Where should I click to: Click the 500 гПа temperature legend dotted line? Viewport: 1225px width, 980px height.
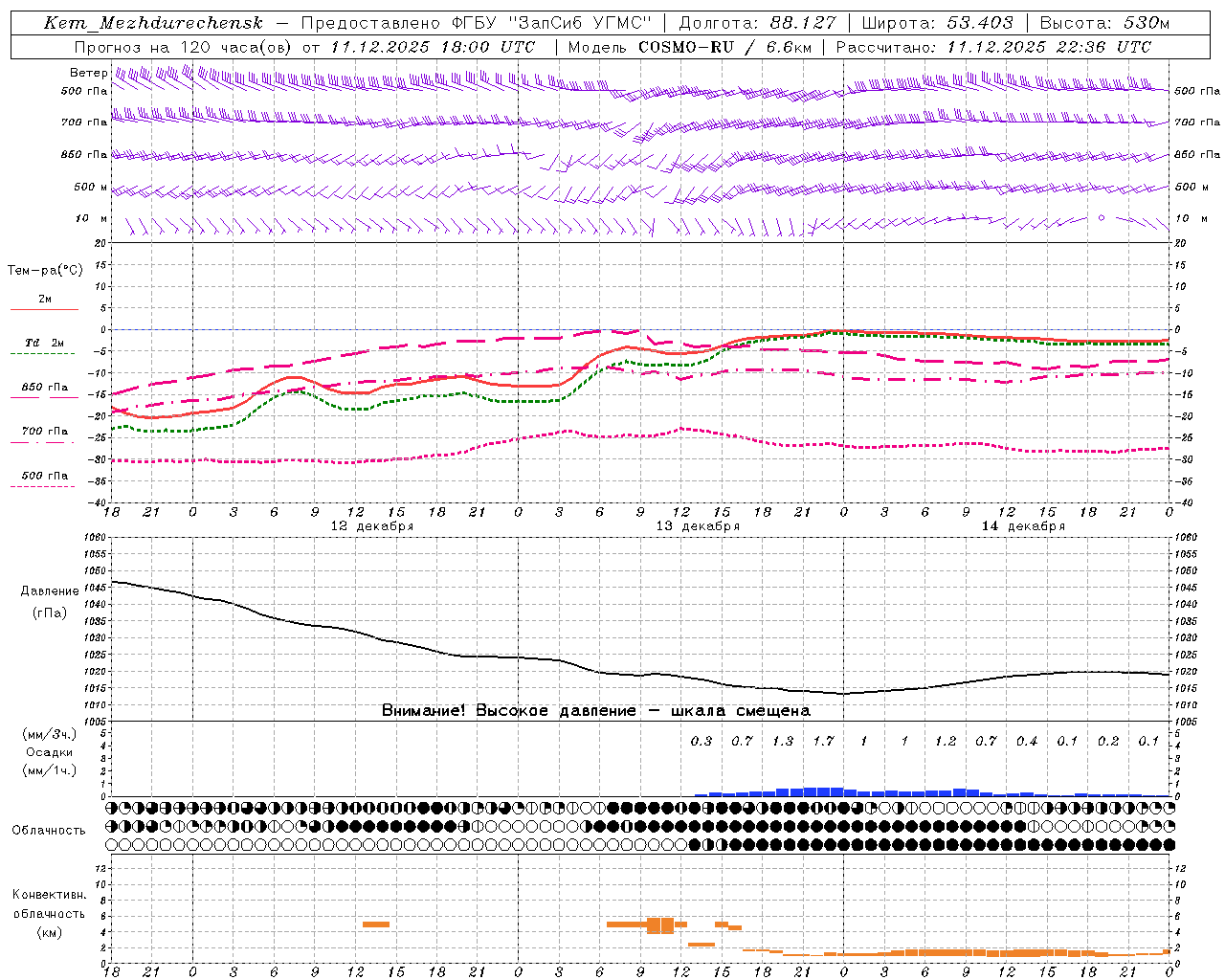(x=44, y=486)
